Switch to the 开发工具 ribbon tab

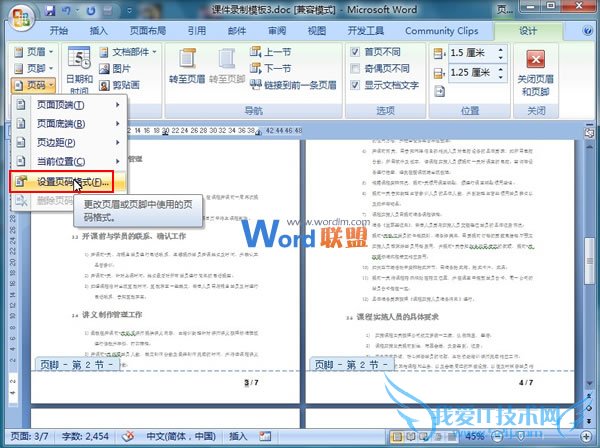pos(365,31)
